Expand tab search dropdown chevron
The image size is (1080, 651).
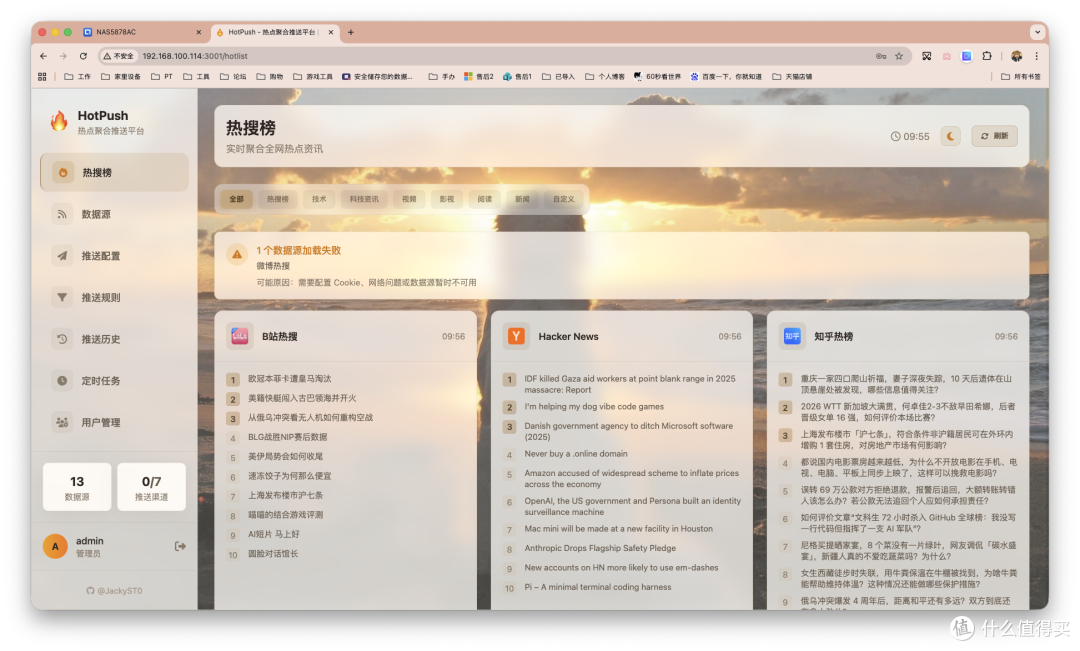click(x=1037, y=32)
